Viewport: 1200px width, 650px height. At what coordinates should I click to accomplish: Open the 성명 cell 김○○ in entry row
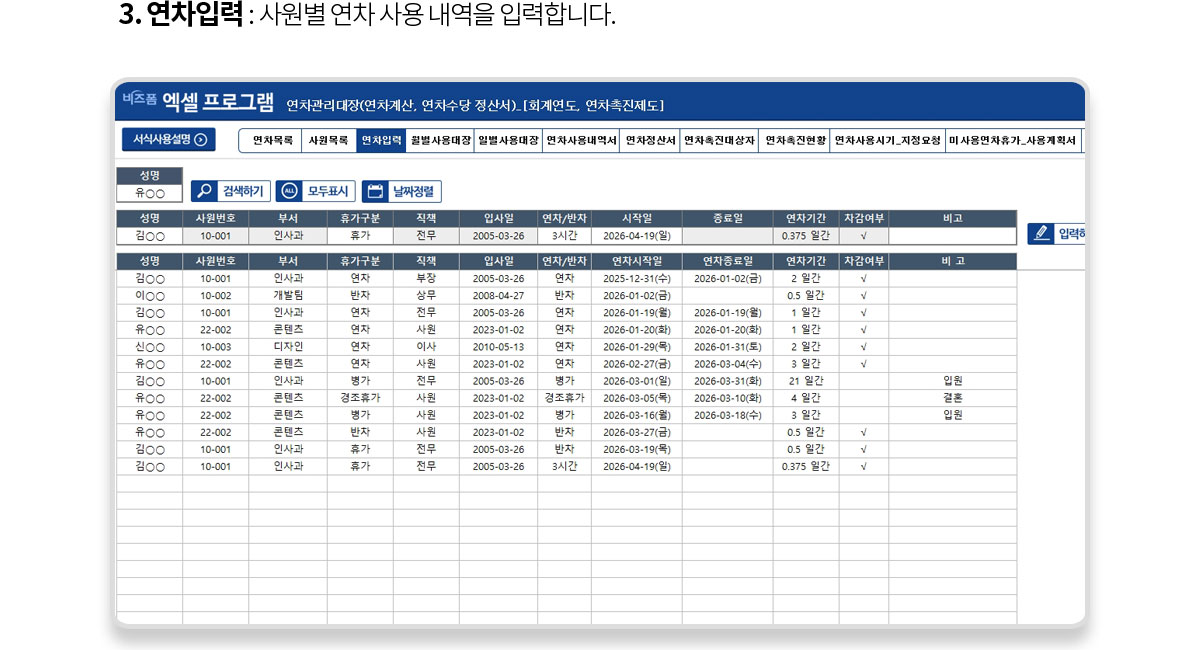(149, 236)
